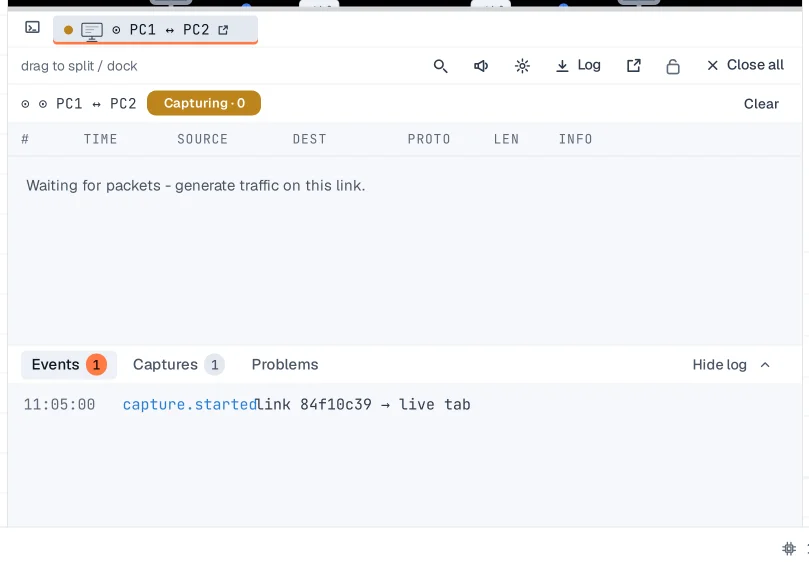This screenshot has height=568, width=809.
Task: Clear the captured packets
Action: click(x=761, y=104)
